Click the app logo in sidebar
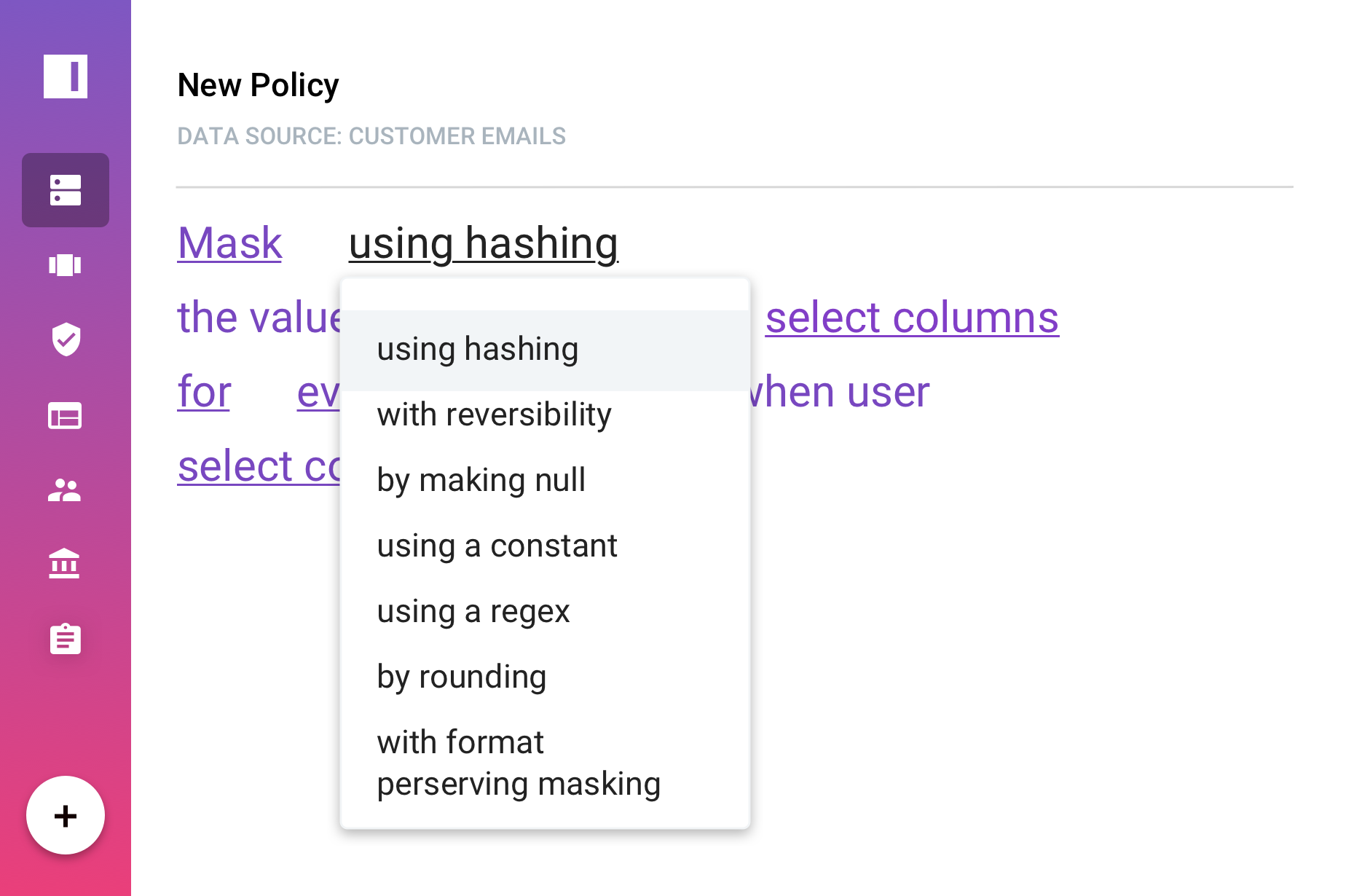The height and width of the screenshot is (896, 1370). pyautogui.click(x=66, y=76)
